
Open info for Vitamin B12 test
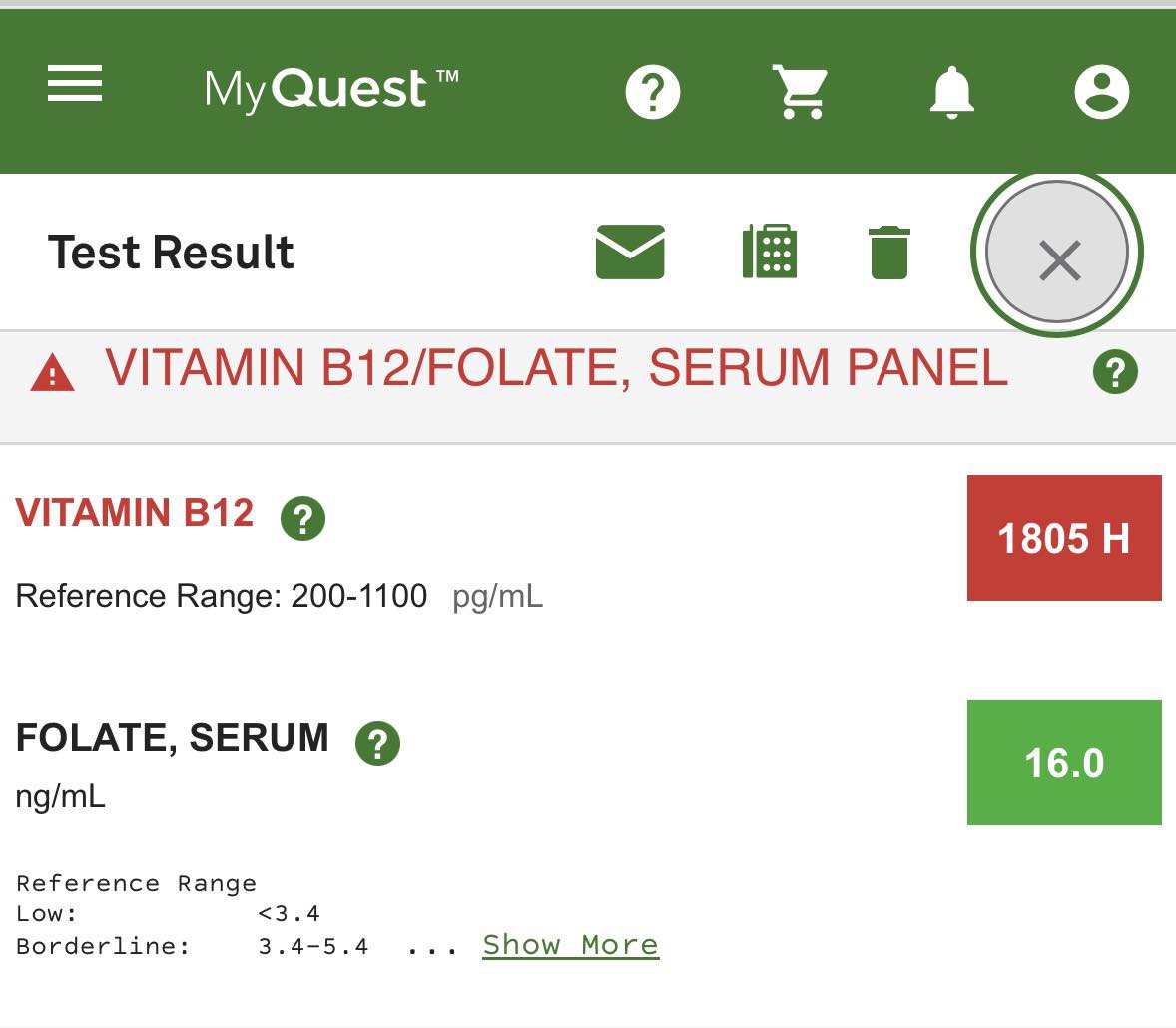click(303, 518)
